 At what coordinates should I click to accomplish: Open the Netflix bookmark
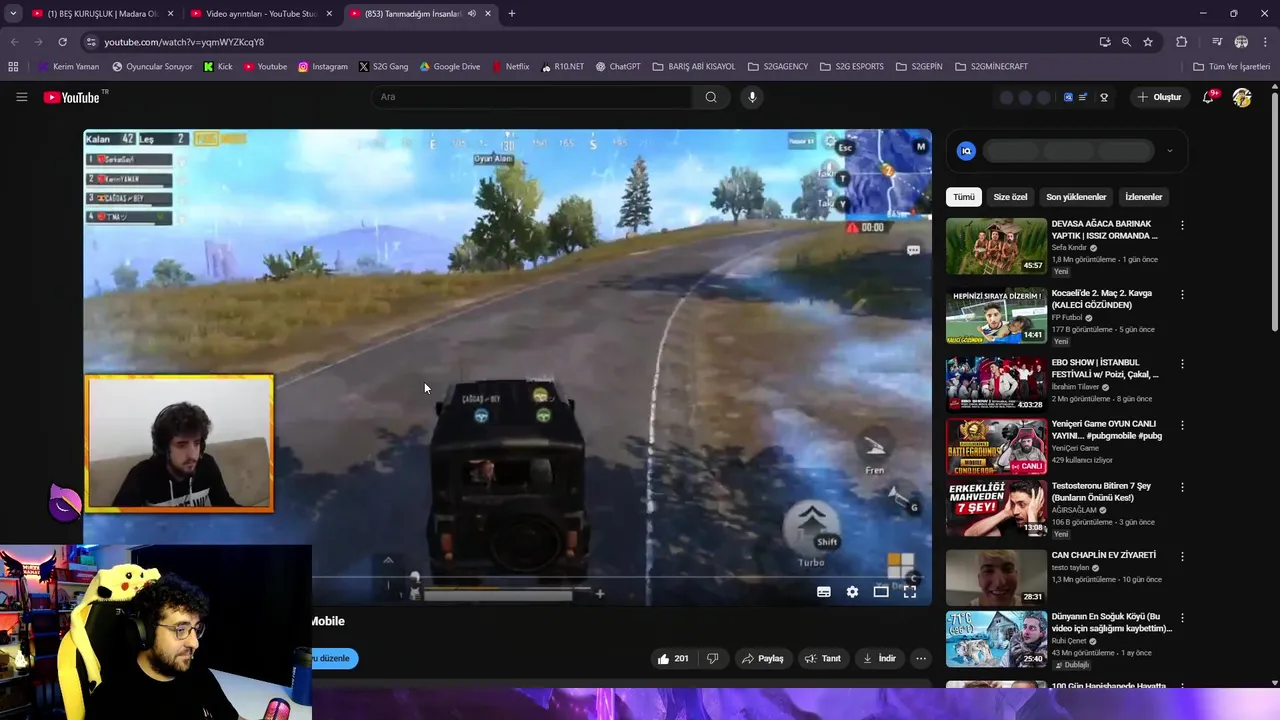(x=510, y=66)
